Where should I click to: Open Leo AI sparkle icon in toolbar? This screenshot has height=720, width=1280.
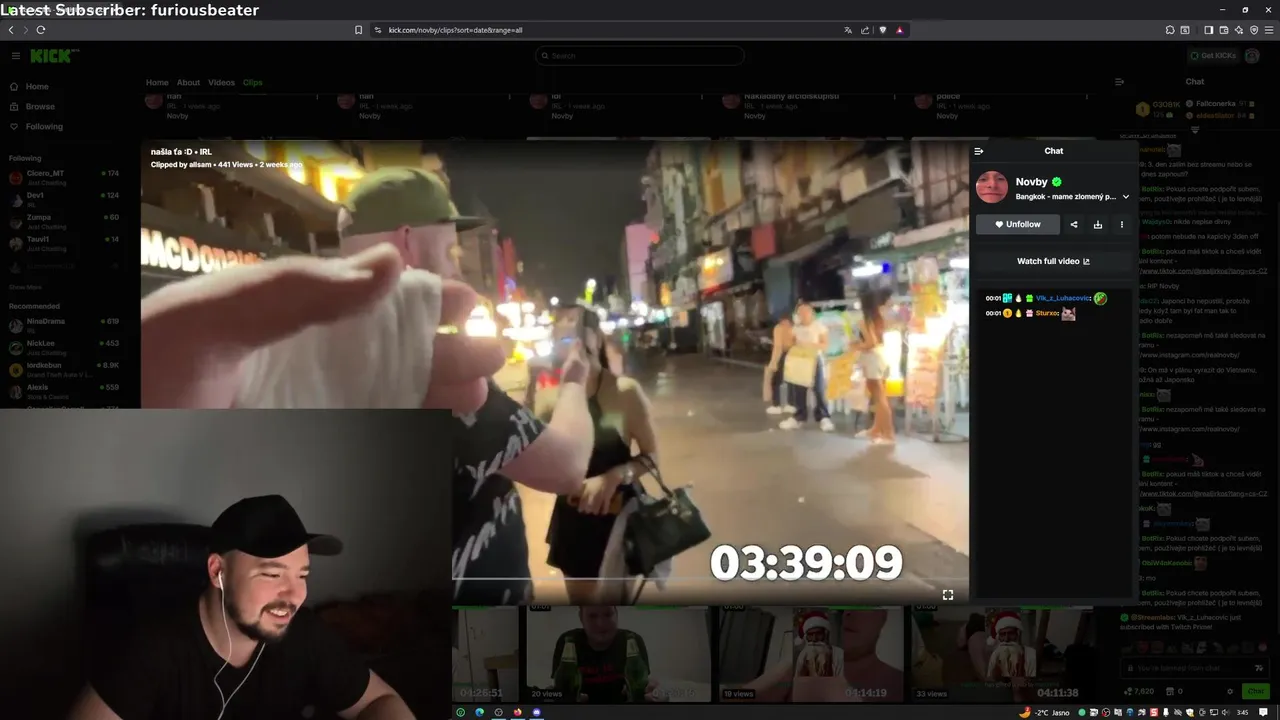[x=1239, y=30]
